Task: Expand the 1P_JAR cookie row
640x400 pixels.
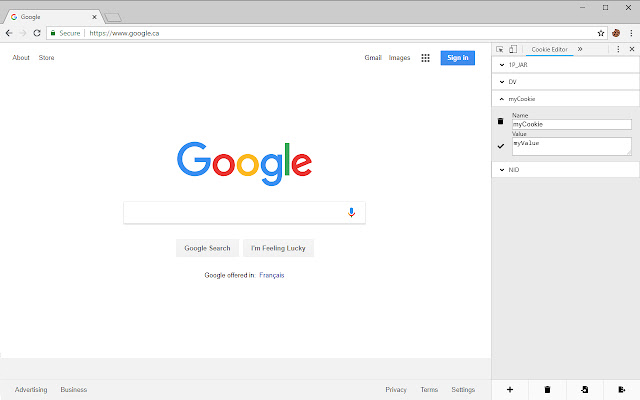Action: pyautogui.click(x=566, y=65)
